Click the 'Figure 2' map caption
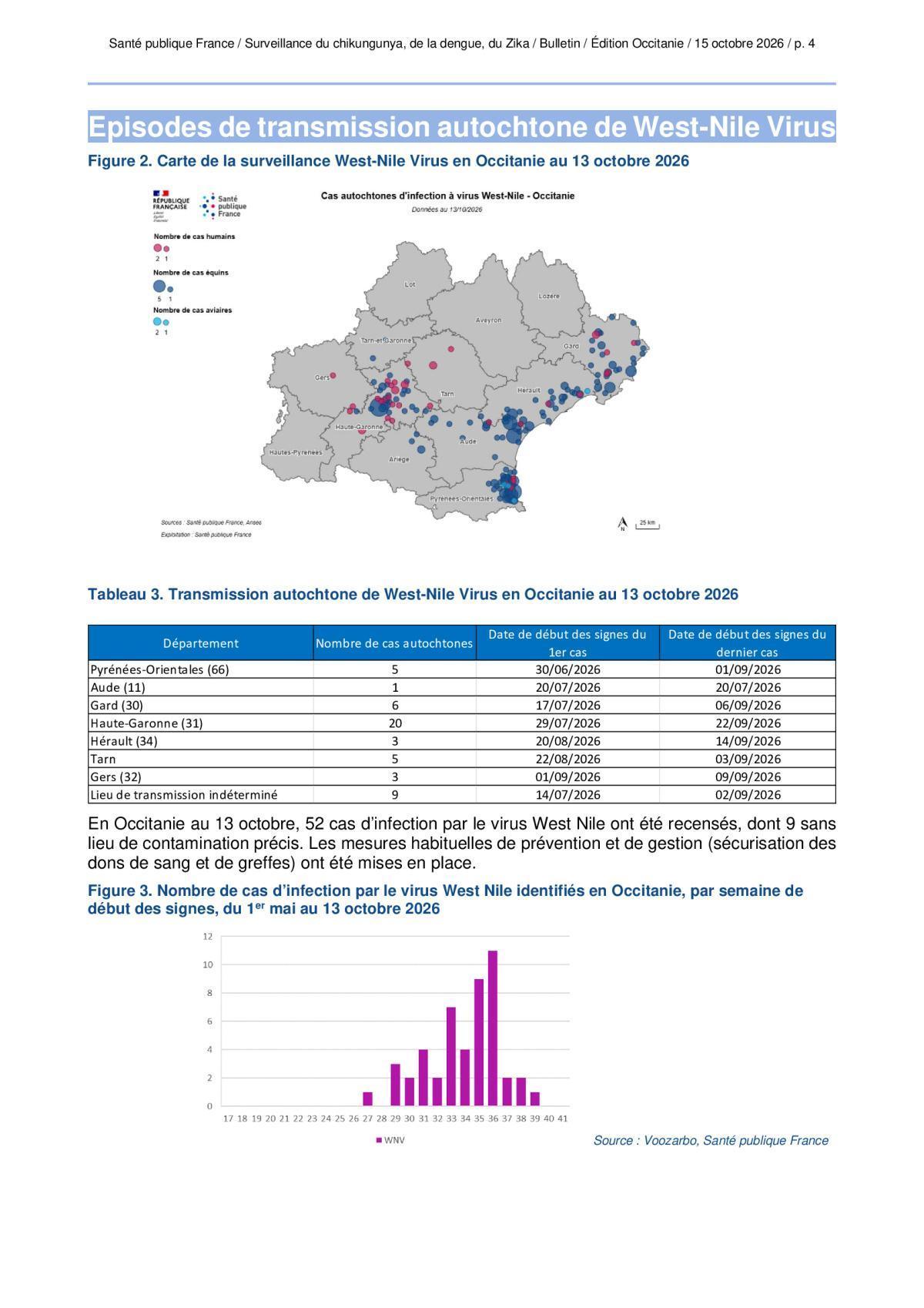The image size is (924, 1308). point(389,161)
